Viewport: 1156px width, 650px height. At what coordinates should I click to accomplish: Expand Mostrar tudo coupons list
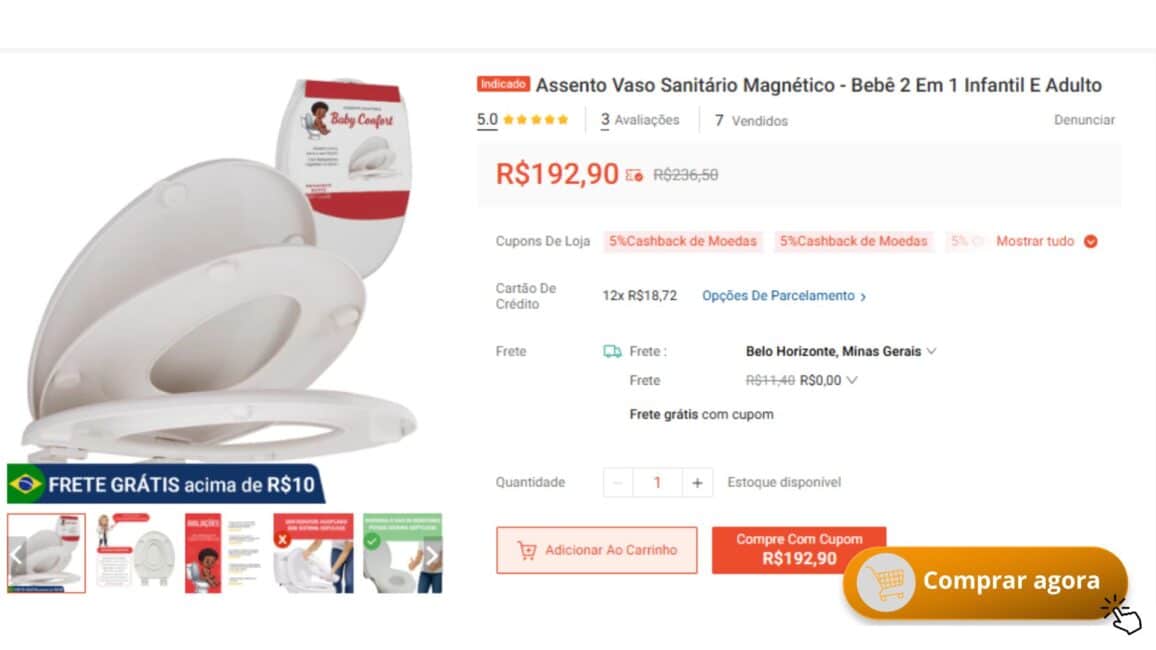pyautogui.click(x=1046, y=241)
